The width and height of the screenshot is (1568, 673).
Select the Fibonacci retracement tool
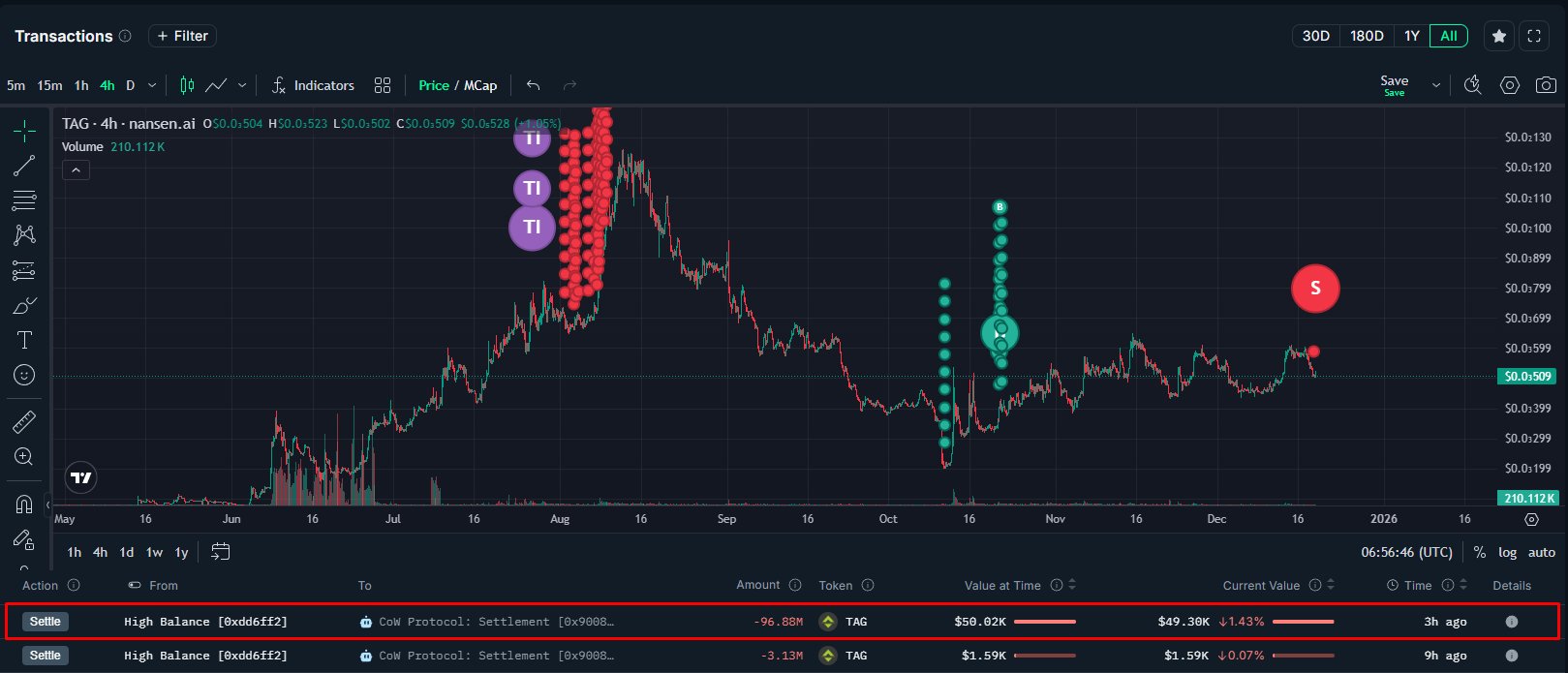click(24, 200)
